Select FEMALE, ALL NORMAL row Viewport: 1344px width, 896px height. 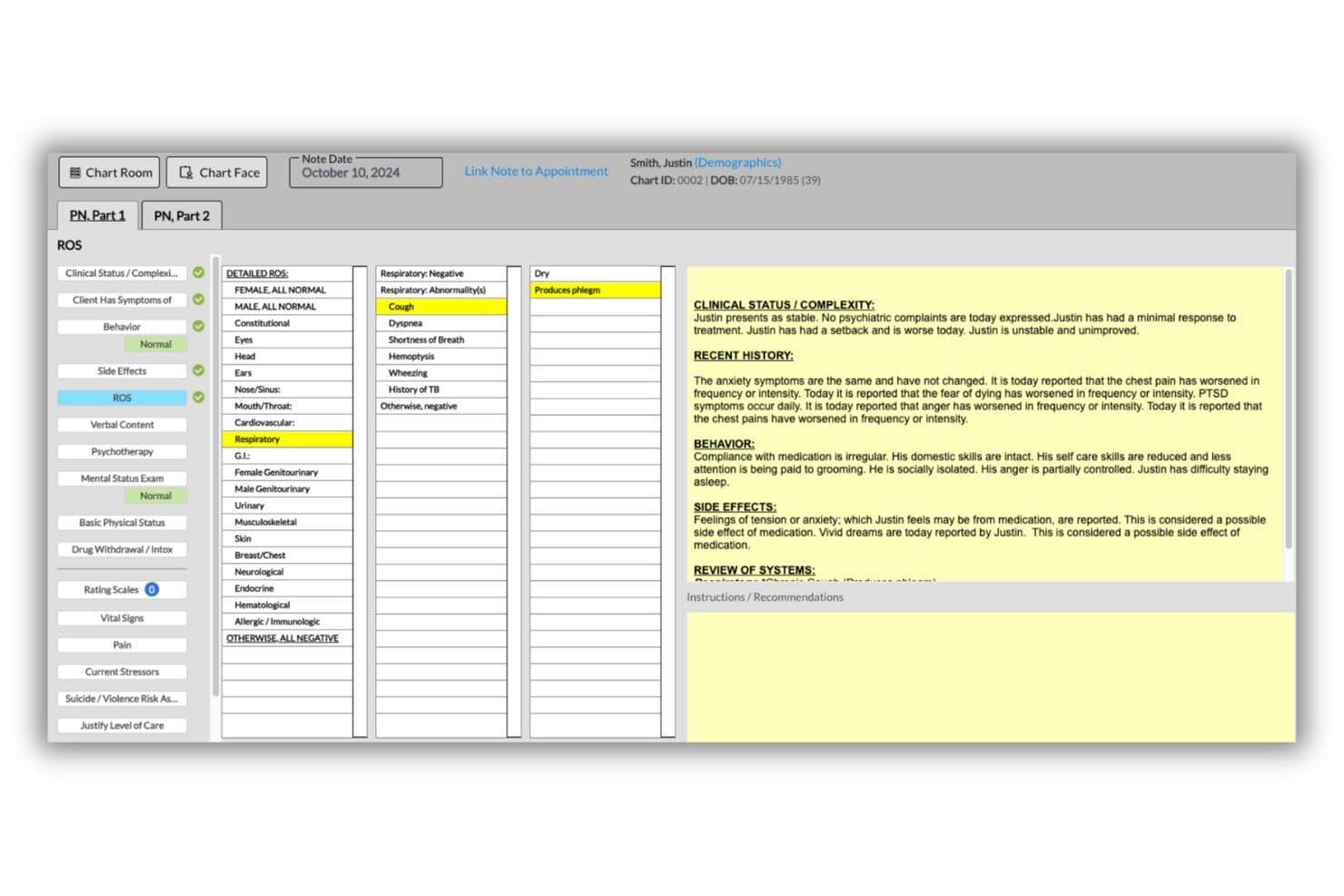(287, 290)
